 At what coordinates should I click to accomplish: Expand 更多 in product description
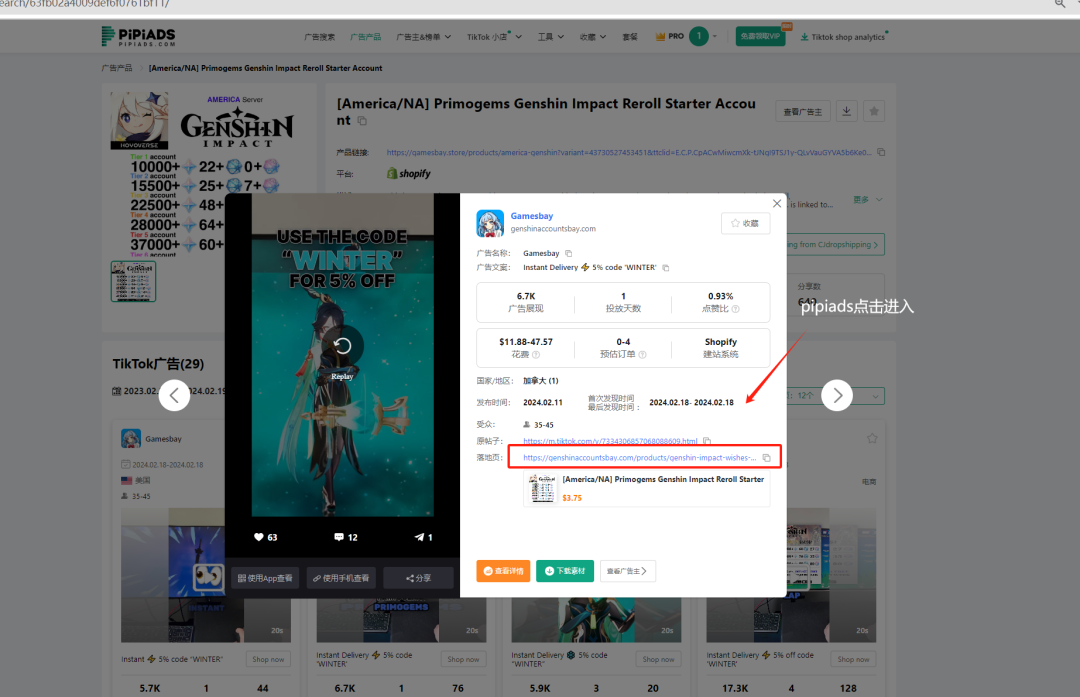pos(868,200)
